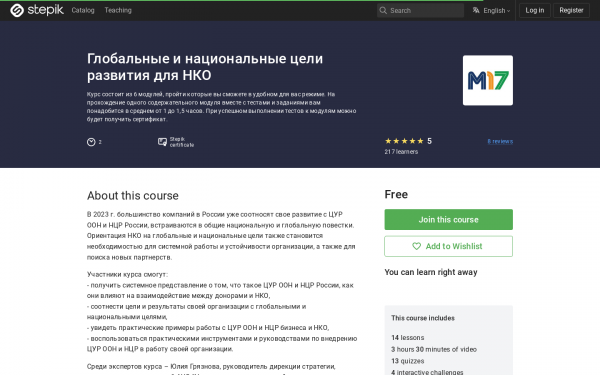
Task: Focus the Search input field
Action: click(420, 10)
